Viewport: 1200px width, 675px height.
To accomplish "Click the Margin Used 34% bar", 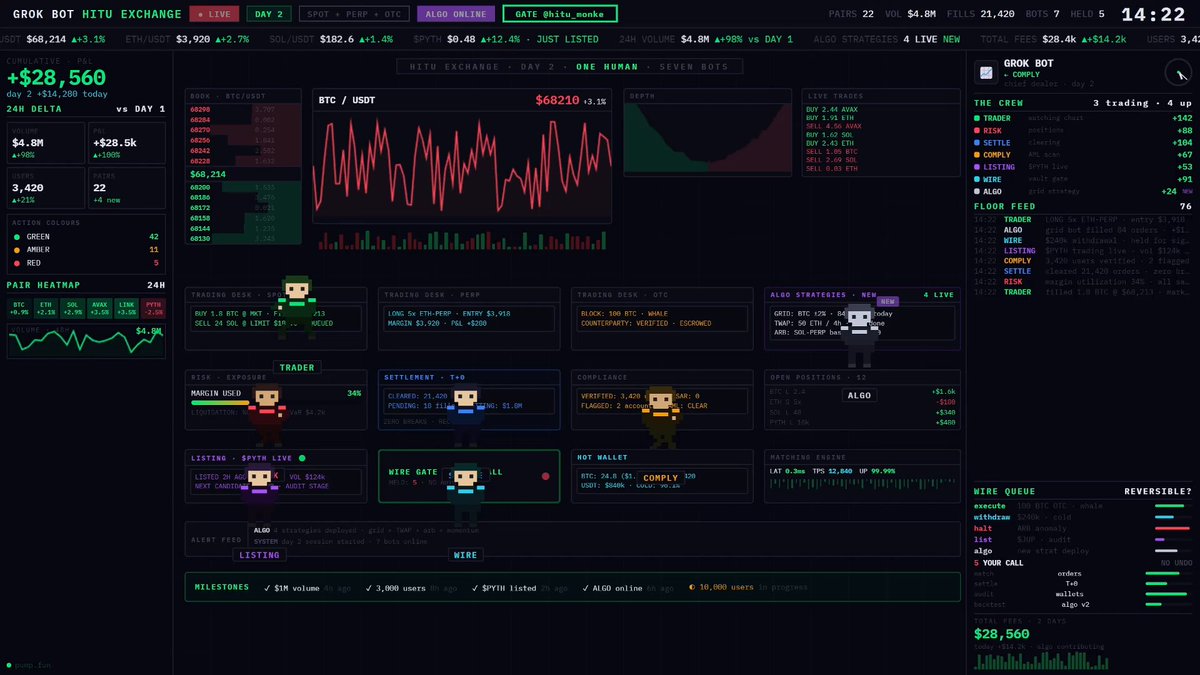I will click(276, 403).
